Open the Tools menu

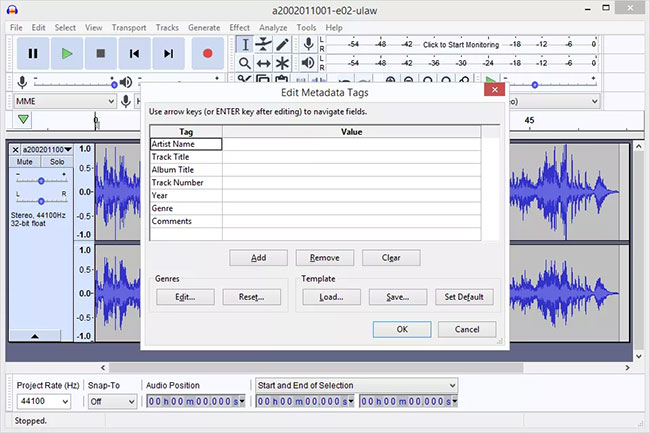pyautogui.click(x=306, y=27)
